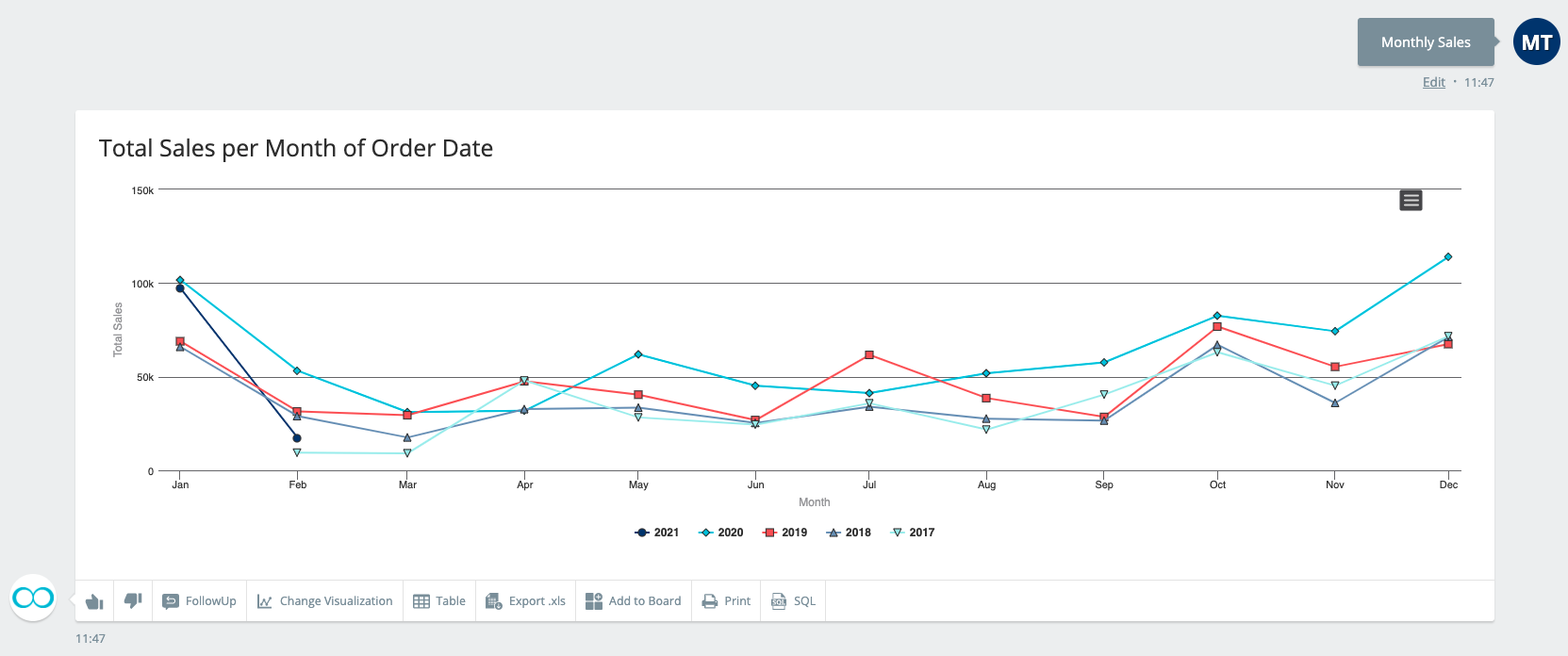This screenshot has height=656, width=1568.
Task: Click the infinity logo assistant avatar
Action: [x=33, y=598]
